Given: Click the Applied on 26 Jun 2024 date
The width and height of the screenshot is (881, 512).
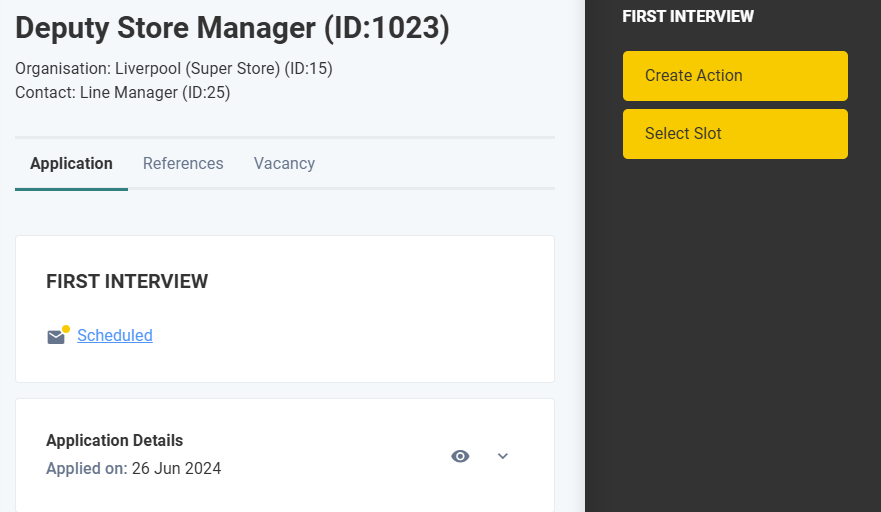Looking at the screenshot, I should [x=176, y=469].
